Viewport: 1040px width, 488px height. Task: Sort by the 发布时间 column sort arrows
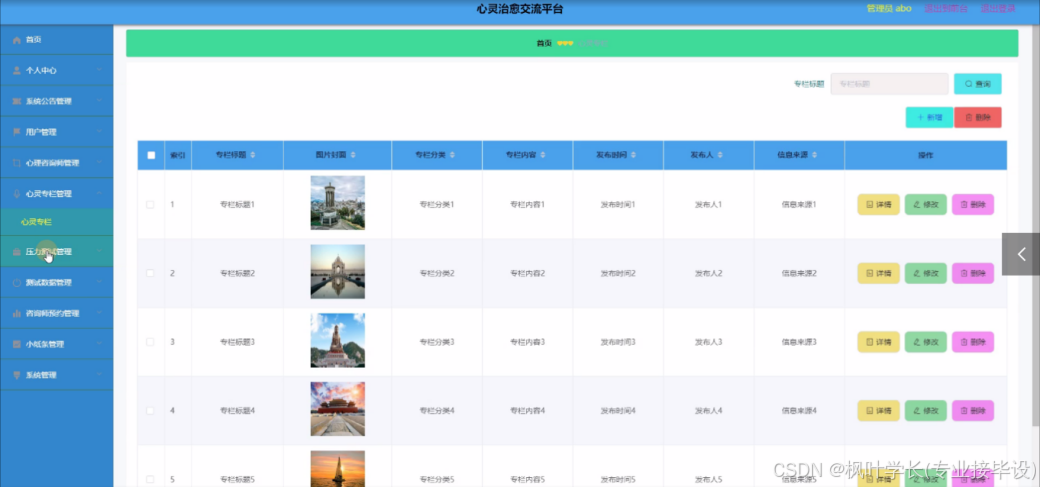point(633,155)
